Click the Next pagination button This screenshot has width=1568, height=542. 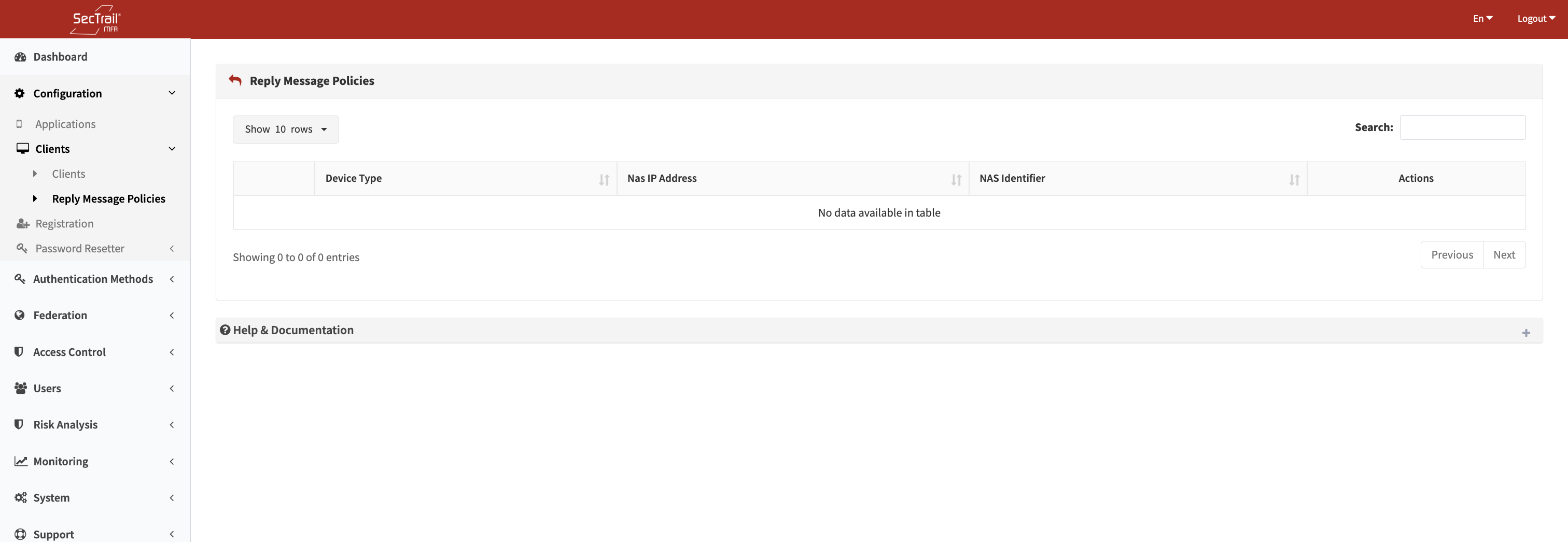(1504, 254)
